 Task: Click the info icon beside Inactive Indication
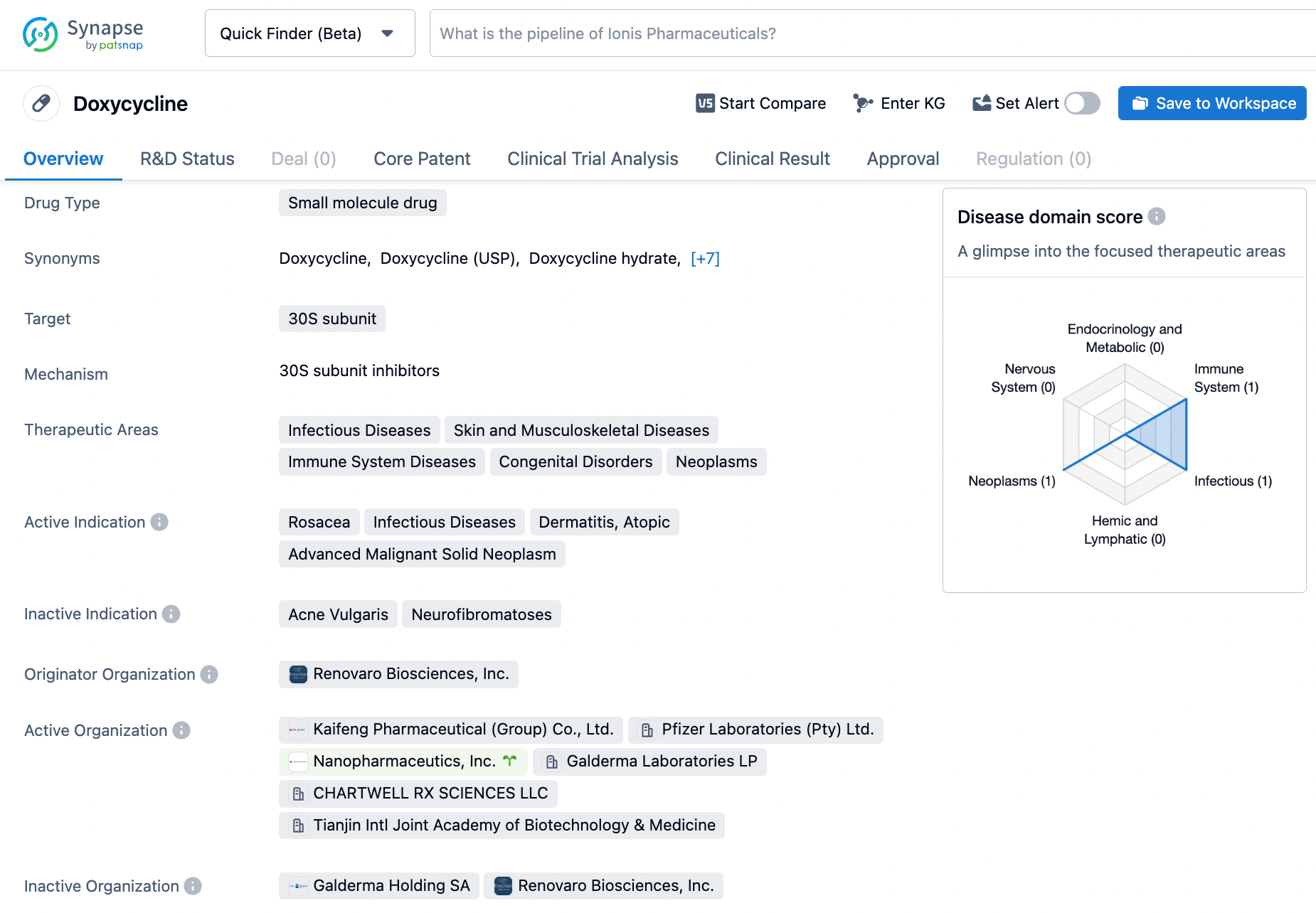pos(171,614)
